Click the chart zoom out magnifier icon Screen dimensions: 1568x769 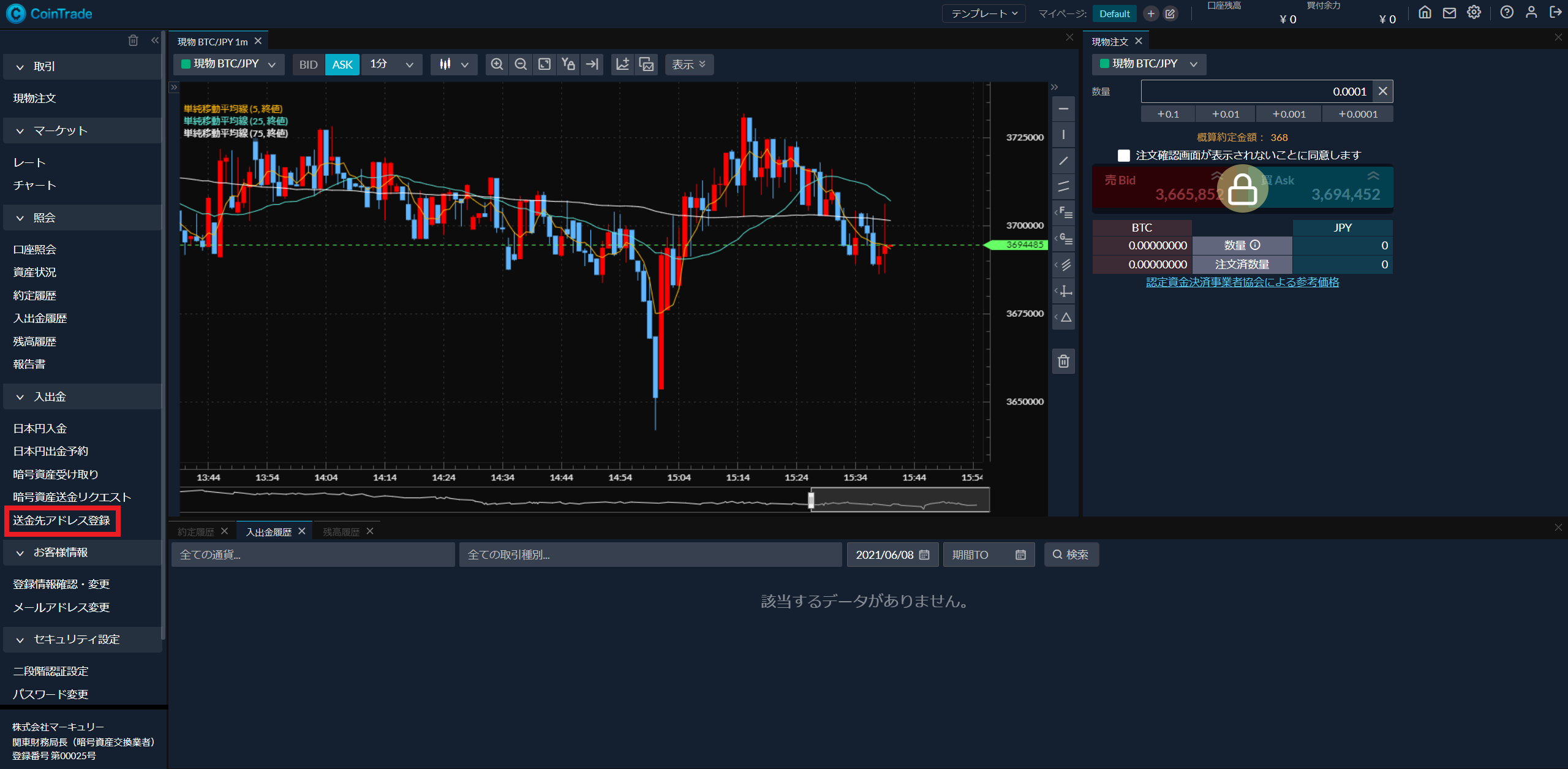pyautogui.click(x=521, y=64)
